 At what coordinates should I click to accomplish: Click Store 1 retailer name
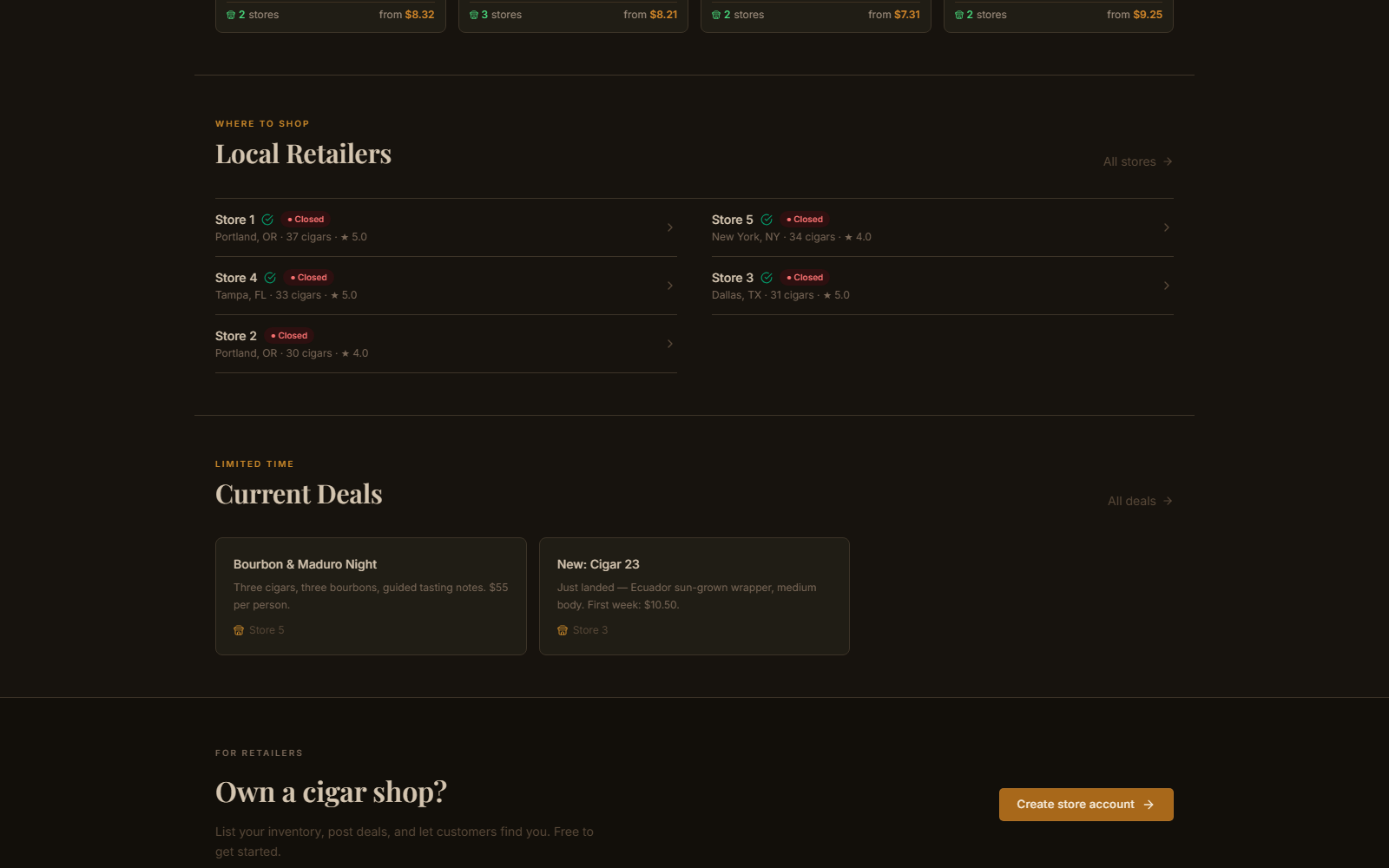[x=235, y=220]
